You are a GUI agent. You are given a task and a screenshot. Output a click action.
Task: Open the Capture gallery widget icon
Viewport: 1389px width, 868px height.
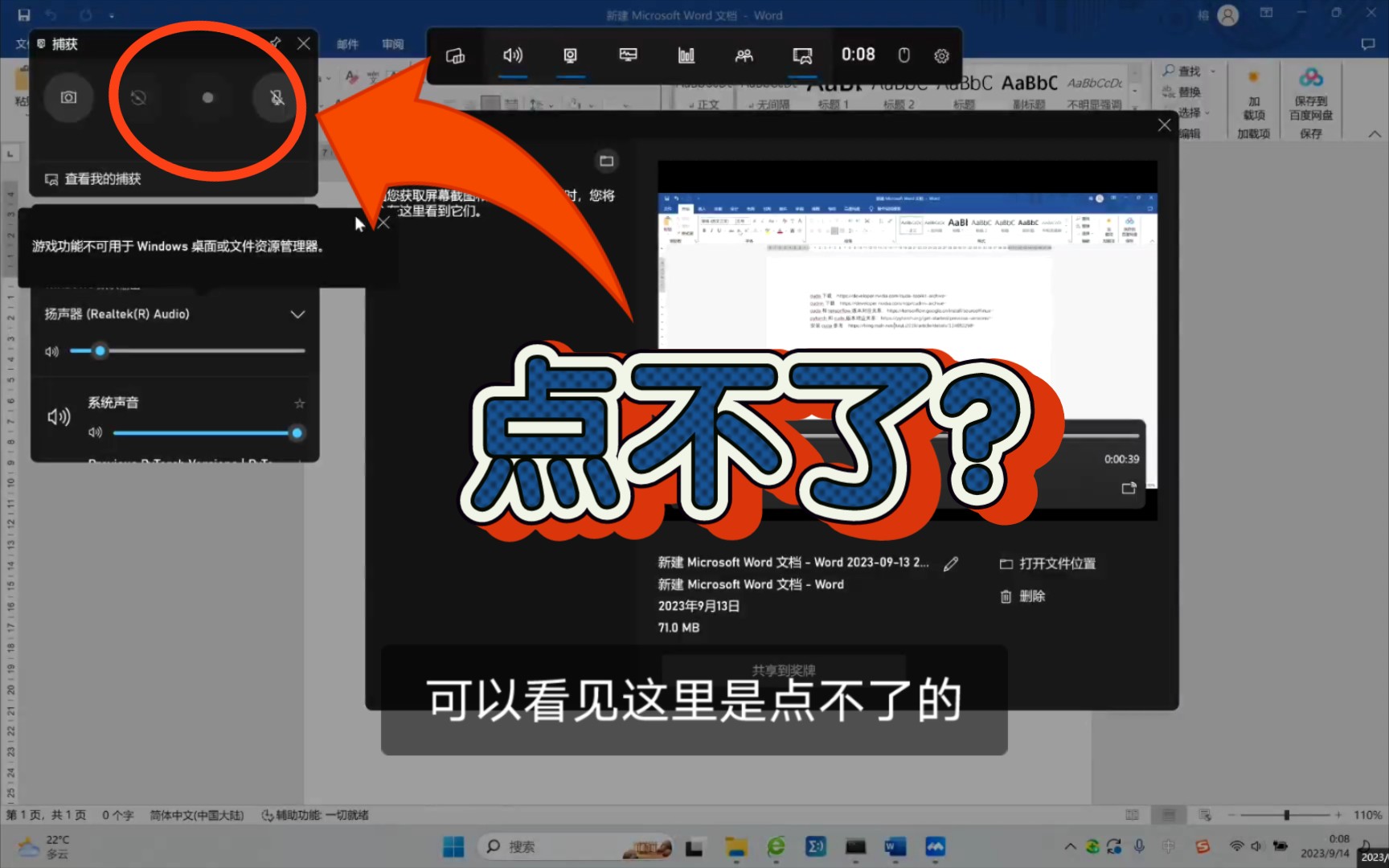tap(570, 55)
